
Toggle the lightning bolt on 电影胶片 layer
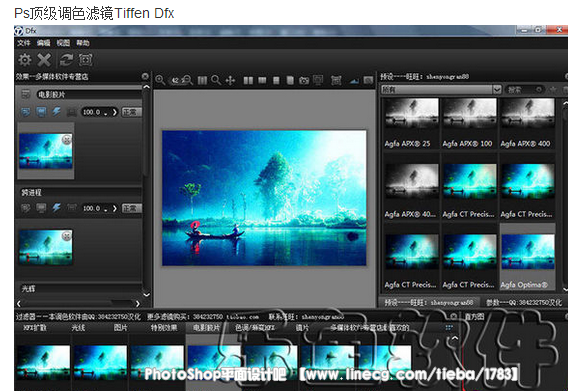click(x=56, y=112)
